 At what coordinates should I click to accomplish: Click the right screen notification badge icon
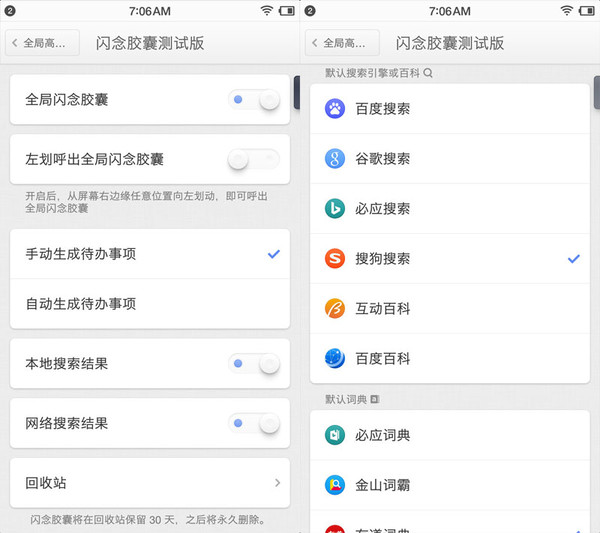point(310,11)
